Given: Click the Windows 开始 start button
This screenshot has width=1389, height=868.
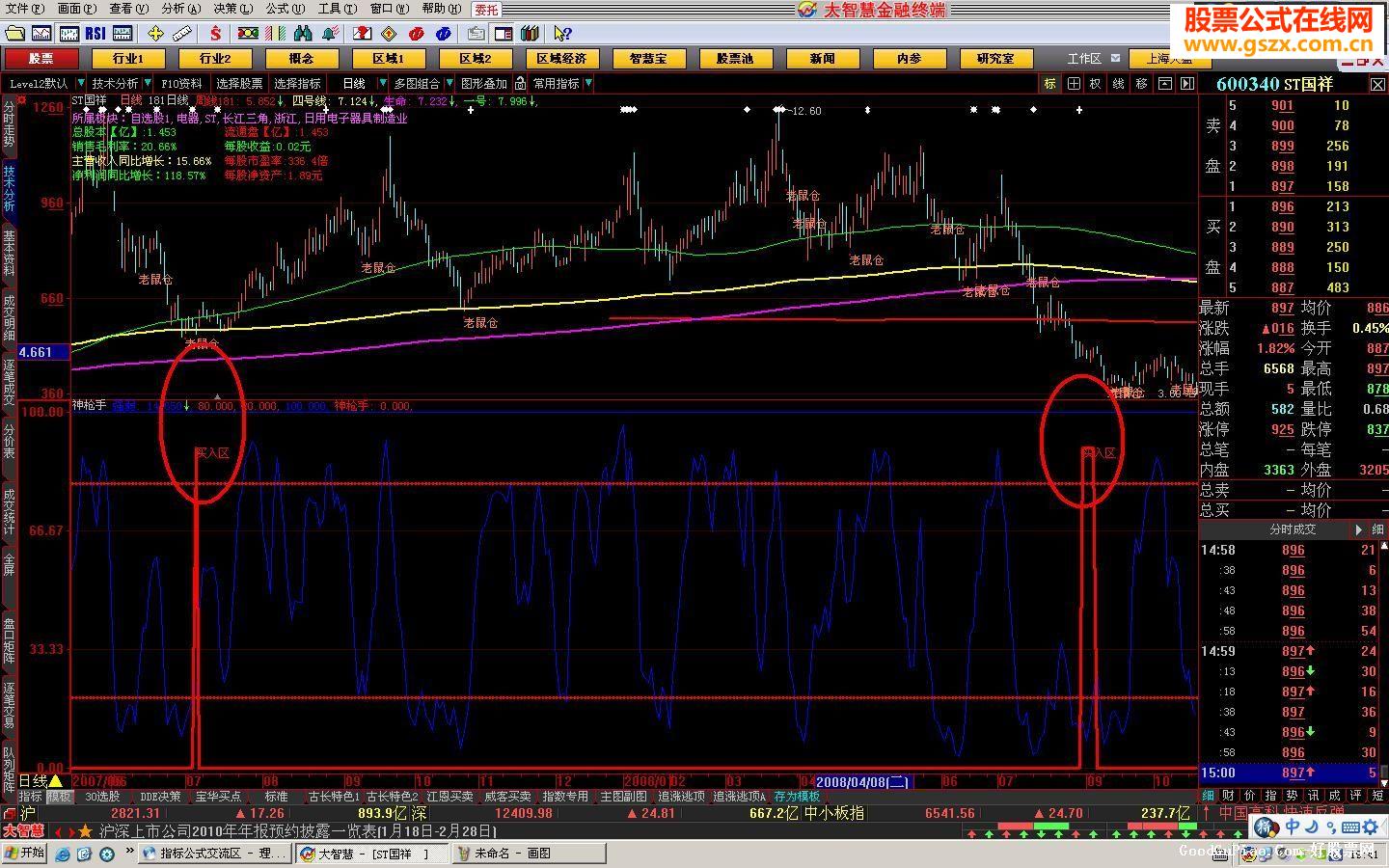Looking at the screenshot, I should pyautogui.click(x=24, y=853).
